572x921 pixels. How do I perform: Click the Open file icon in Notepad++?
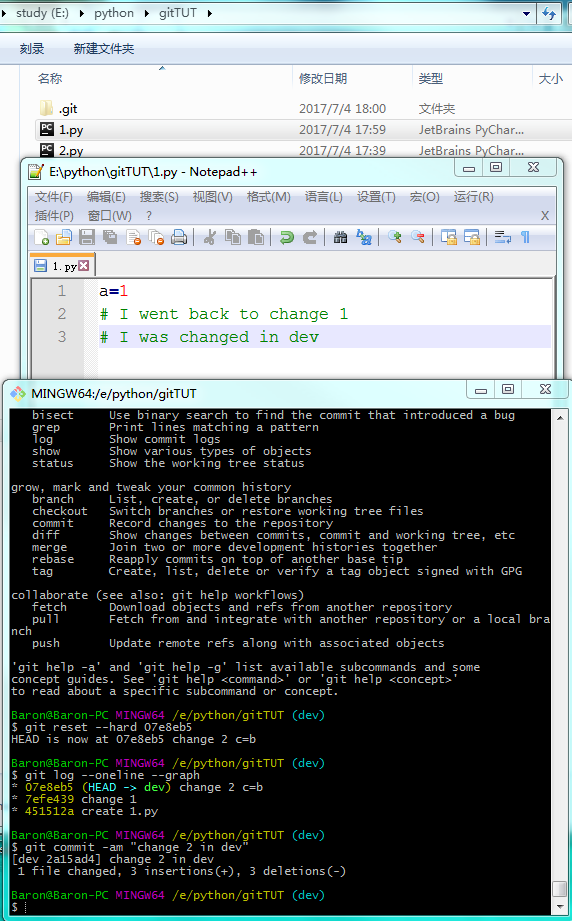point(63,237)
